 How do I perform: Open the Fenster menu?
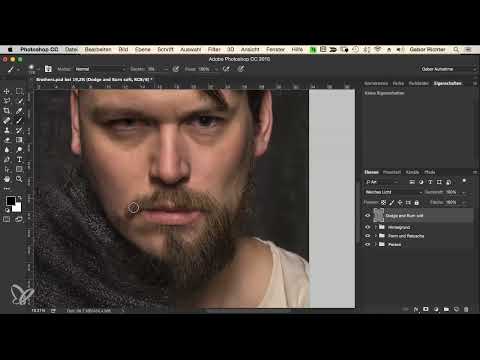point(275,49)
